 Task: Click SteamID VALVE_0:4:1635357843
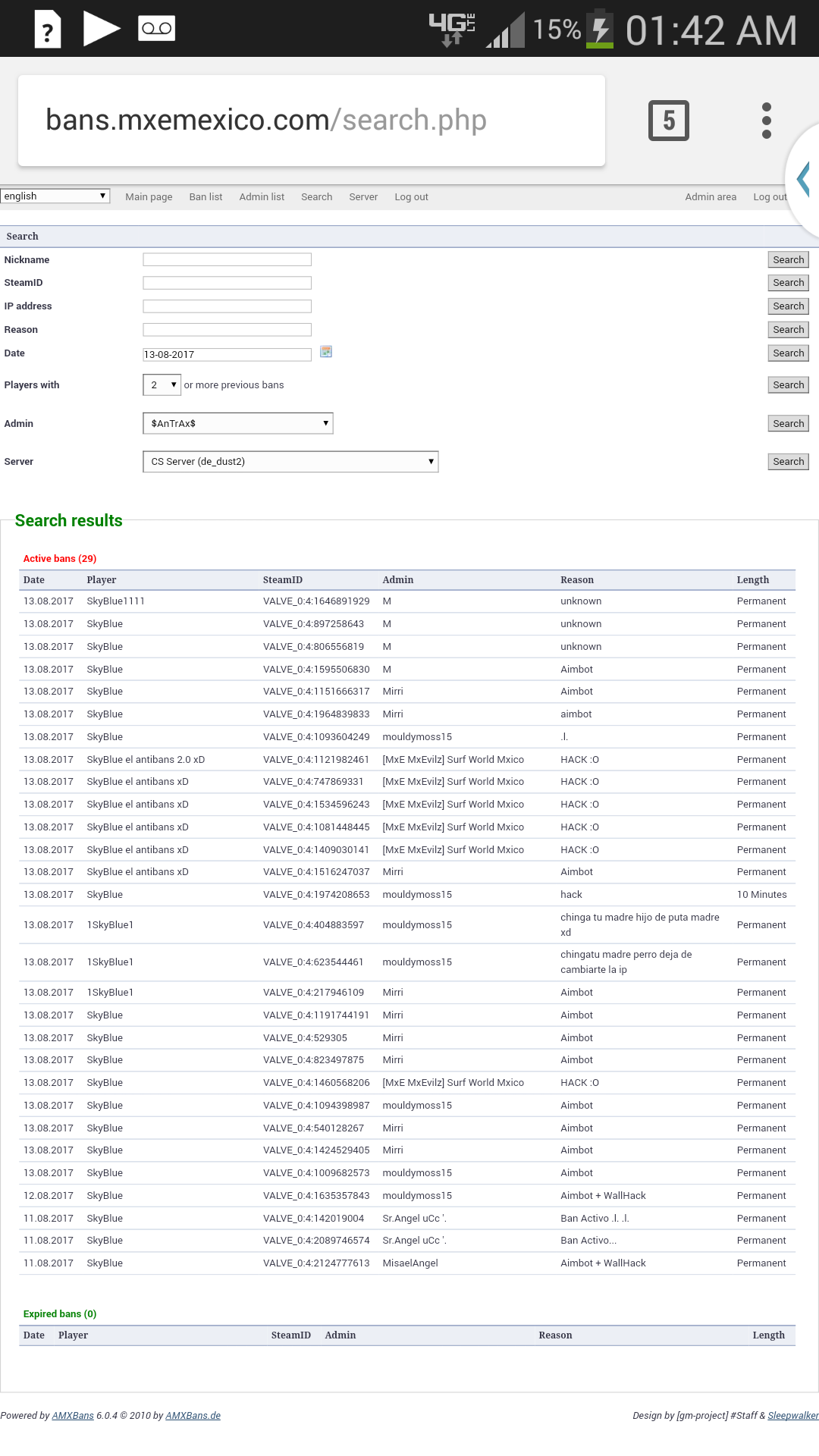(x=316, y=1196)
